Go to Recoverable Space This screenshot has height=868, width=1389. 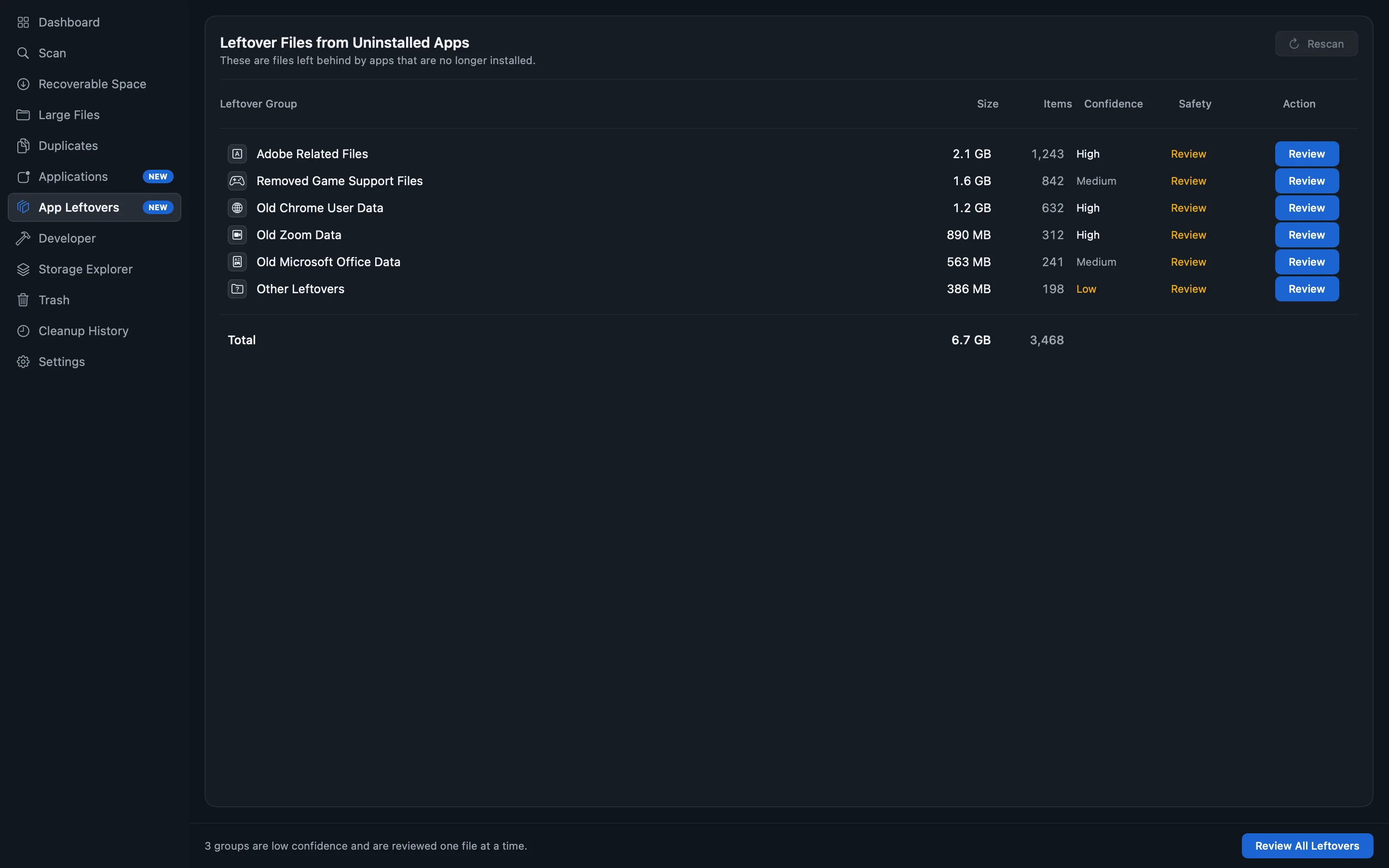click(x=94, y=84)
